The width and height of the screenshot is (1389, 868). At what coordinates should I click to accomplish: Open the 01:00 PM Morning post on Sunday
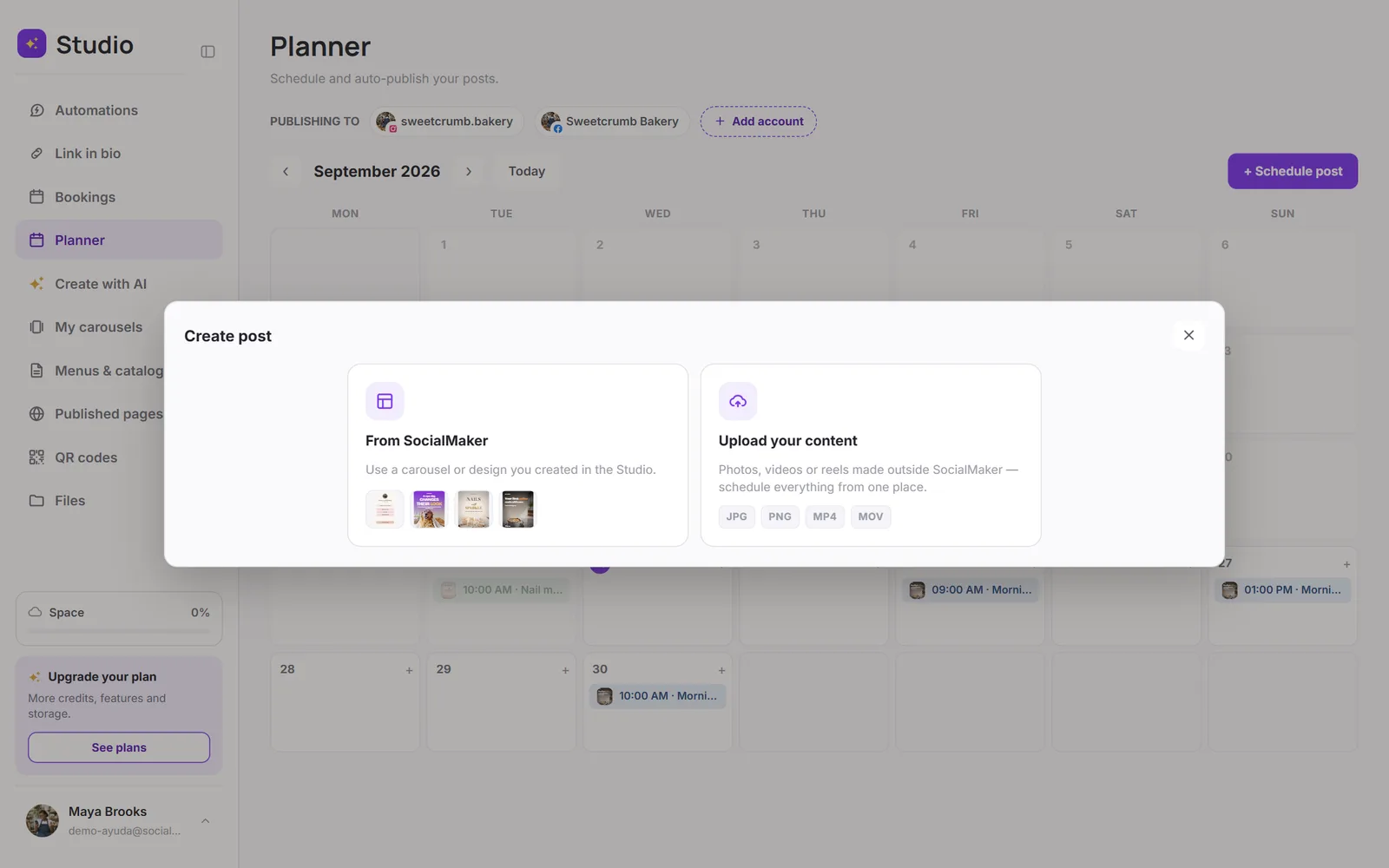click(1283, 590)
